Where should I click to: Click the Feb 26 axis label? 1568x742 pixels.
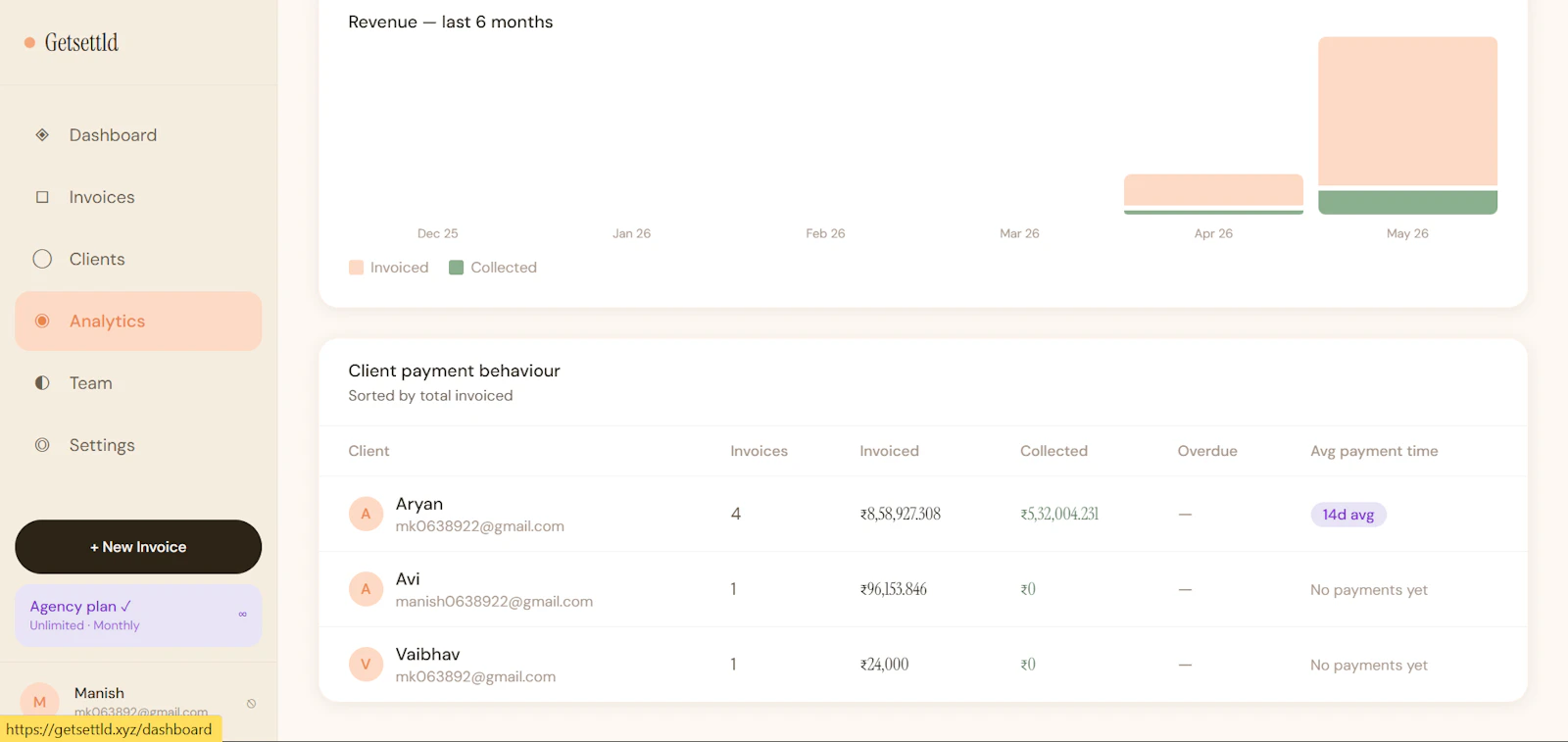click(x=825, y=233)
